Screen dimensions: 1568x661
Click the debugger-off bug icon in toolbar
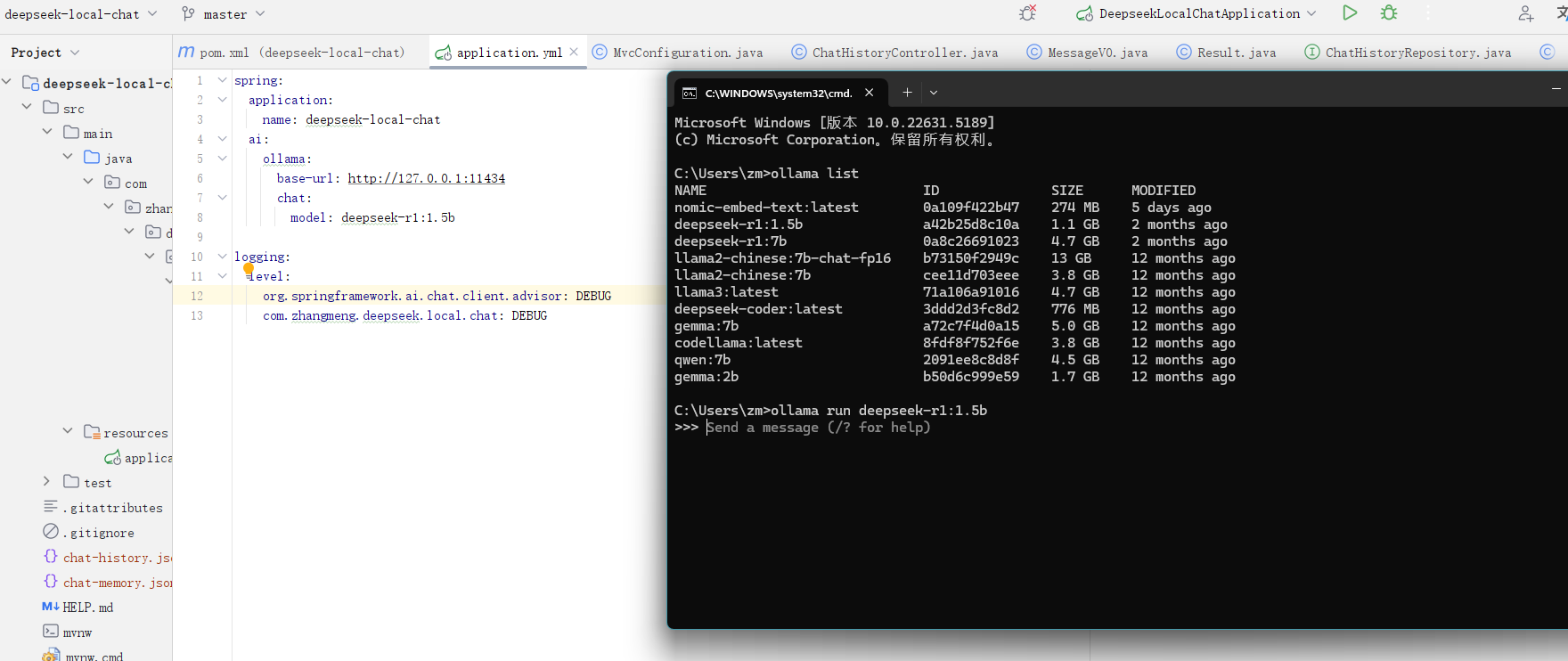(1028, 13)
